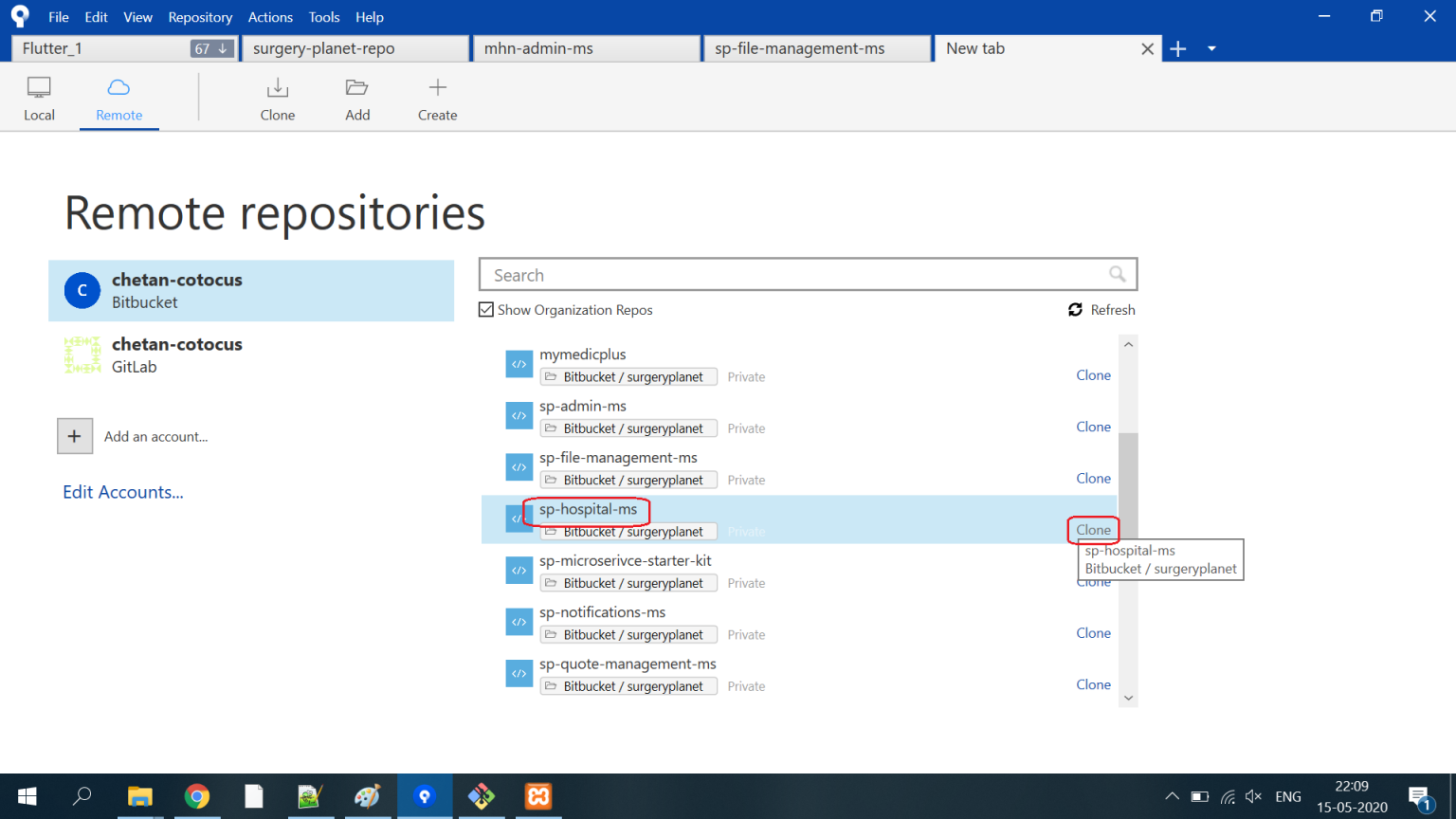
Task: Click the Create plus toolbar icon
Action: tap(437, 87)
